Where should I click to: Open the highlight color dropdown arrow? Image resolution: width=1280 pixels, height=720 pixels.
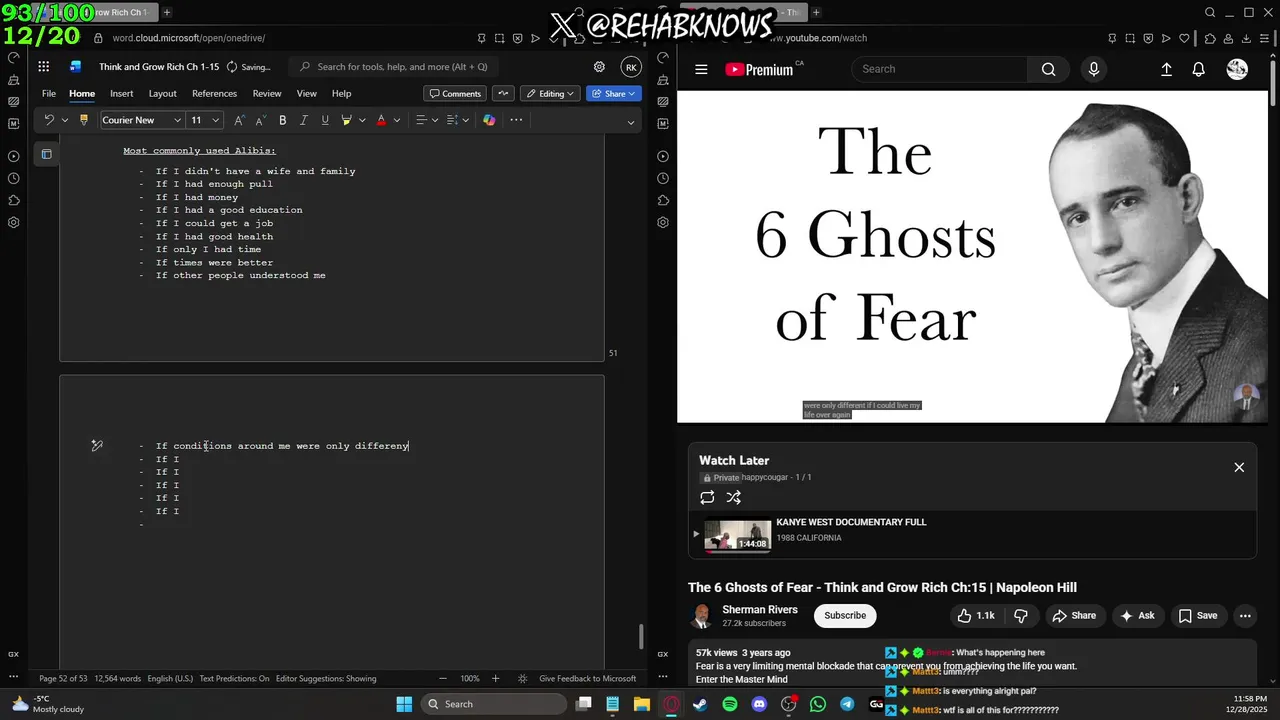click(x=362, y=120)
